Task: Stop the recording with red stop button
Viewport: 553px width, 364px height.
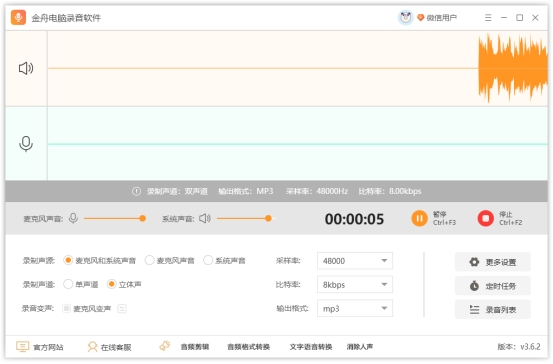Action: (486, 218)
